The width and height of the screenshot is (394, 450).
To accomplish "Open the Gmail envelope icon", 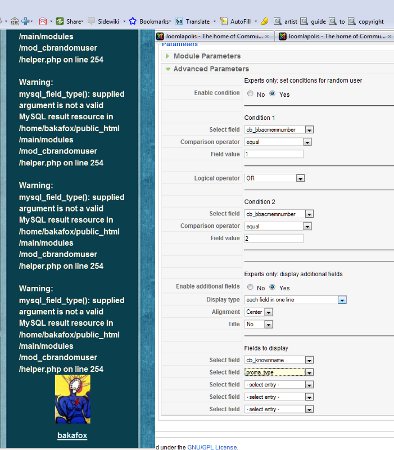I will click(43, 21).
